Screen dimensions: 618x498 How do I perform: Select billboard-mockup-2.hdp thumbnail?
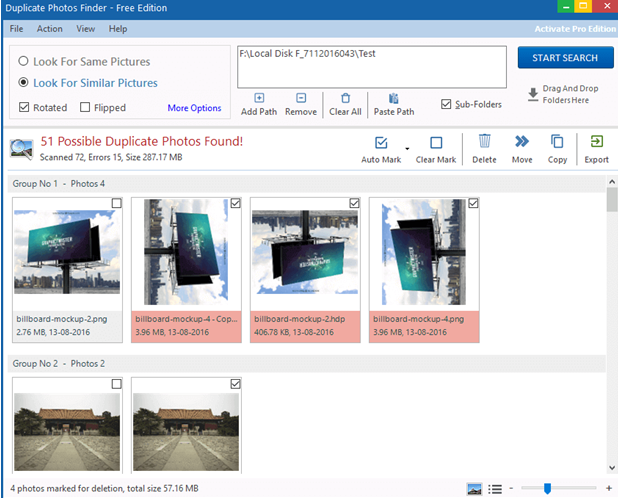click(305, 252)
